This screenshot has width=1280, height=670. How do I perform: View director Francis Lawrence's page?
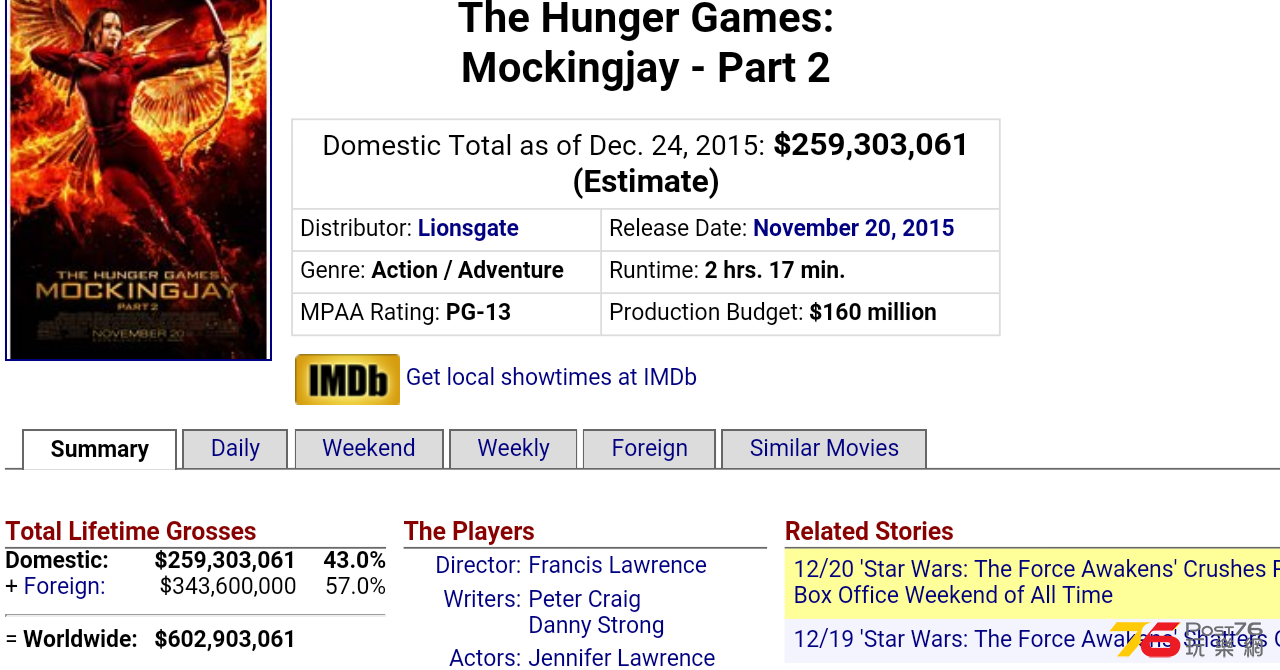pyautogui.click(x=617, y=565)
